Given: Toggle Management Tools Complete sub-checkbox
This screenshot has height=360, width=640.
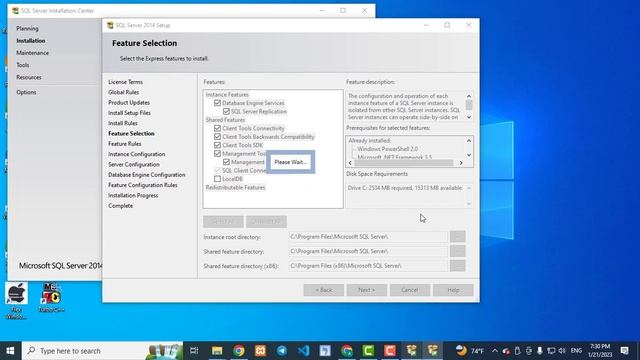Looking at the screenshot, I should point(226,162).
